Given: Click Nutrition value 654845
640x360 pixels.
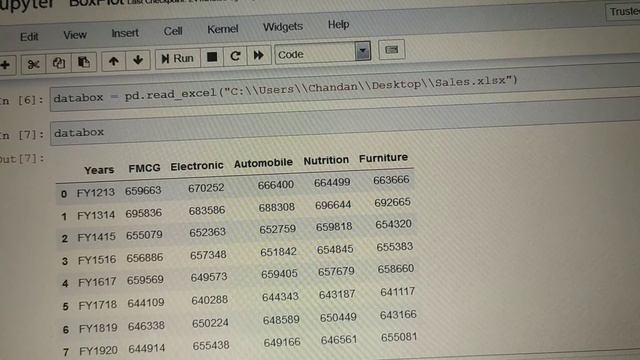Looking at the screenshot, I should (335, 249).
